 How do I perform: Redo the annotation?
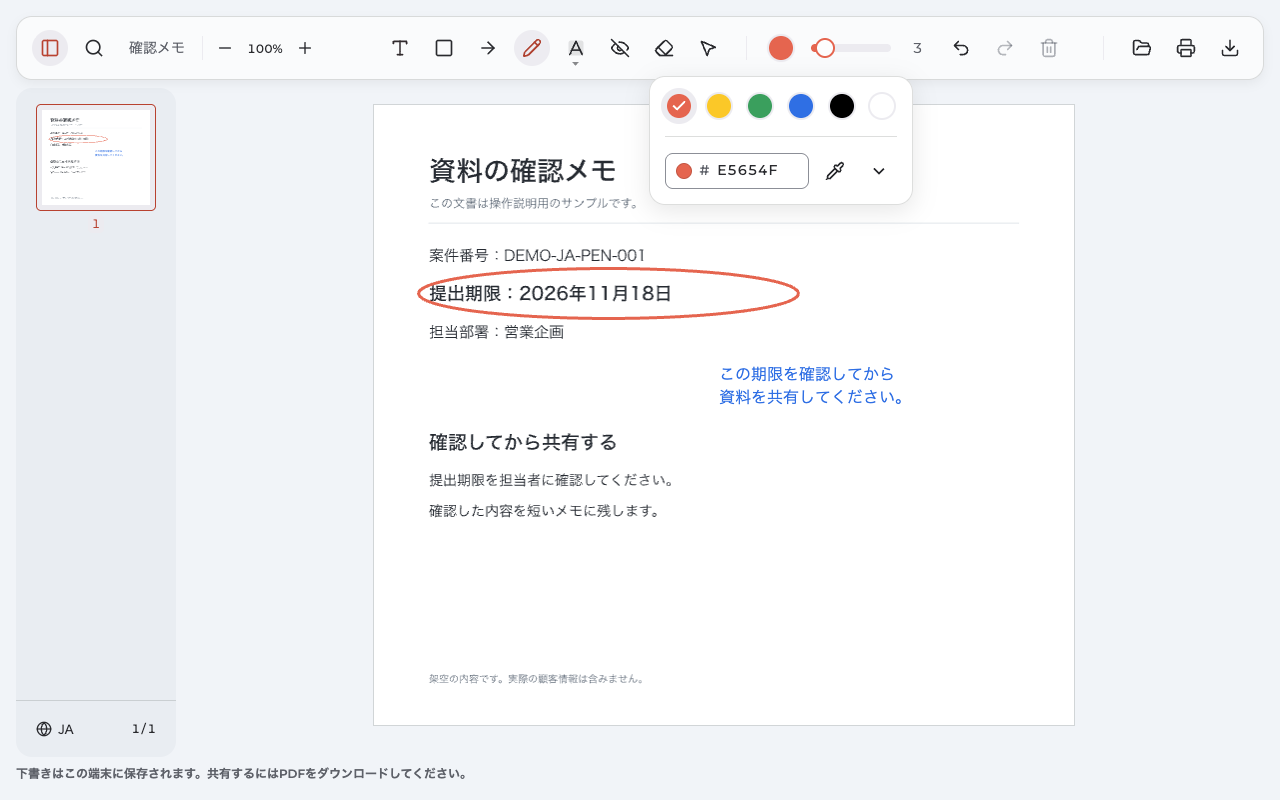(x=1005, y=48)
